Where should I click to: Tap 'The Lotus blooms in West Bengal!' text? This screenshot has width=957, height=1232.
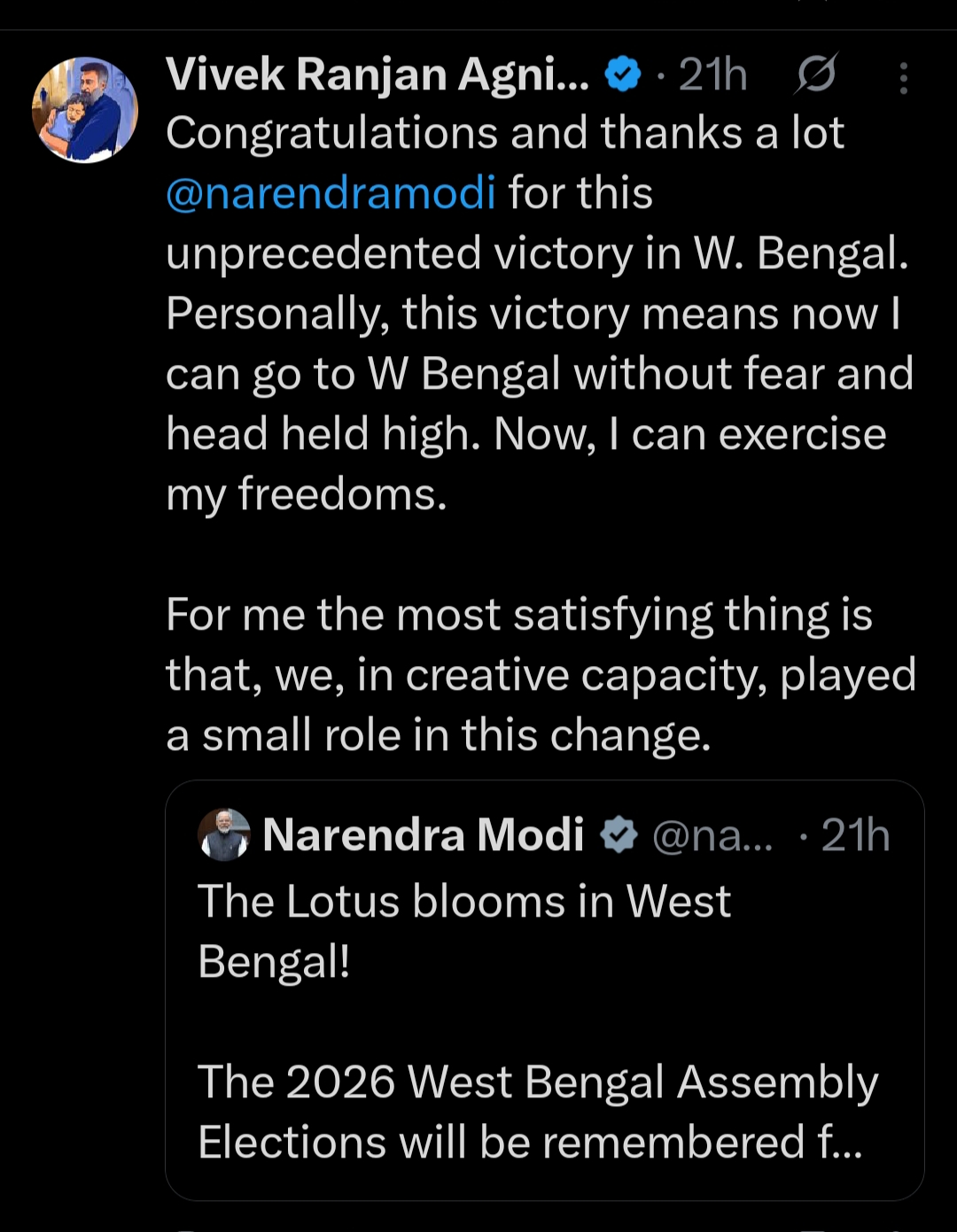tap(464, 931)
